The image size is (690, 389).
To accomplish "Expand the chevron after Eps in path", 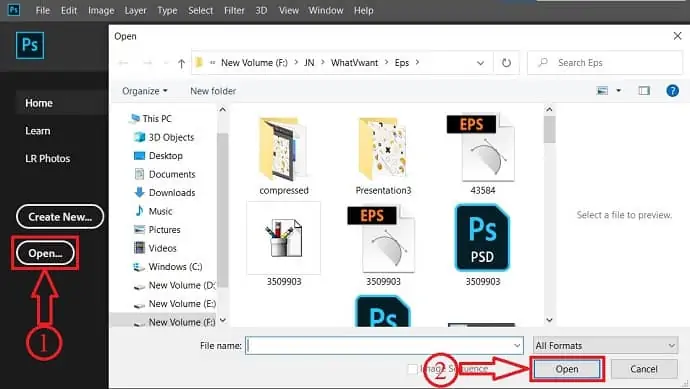I will pos(417,62).
